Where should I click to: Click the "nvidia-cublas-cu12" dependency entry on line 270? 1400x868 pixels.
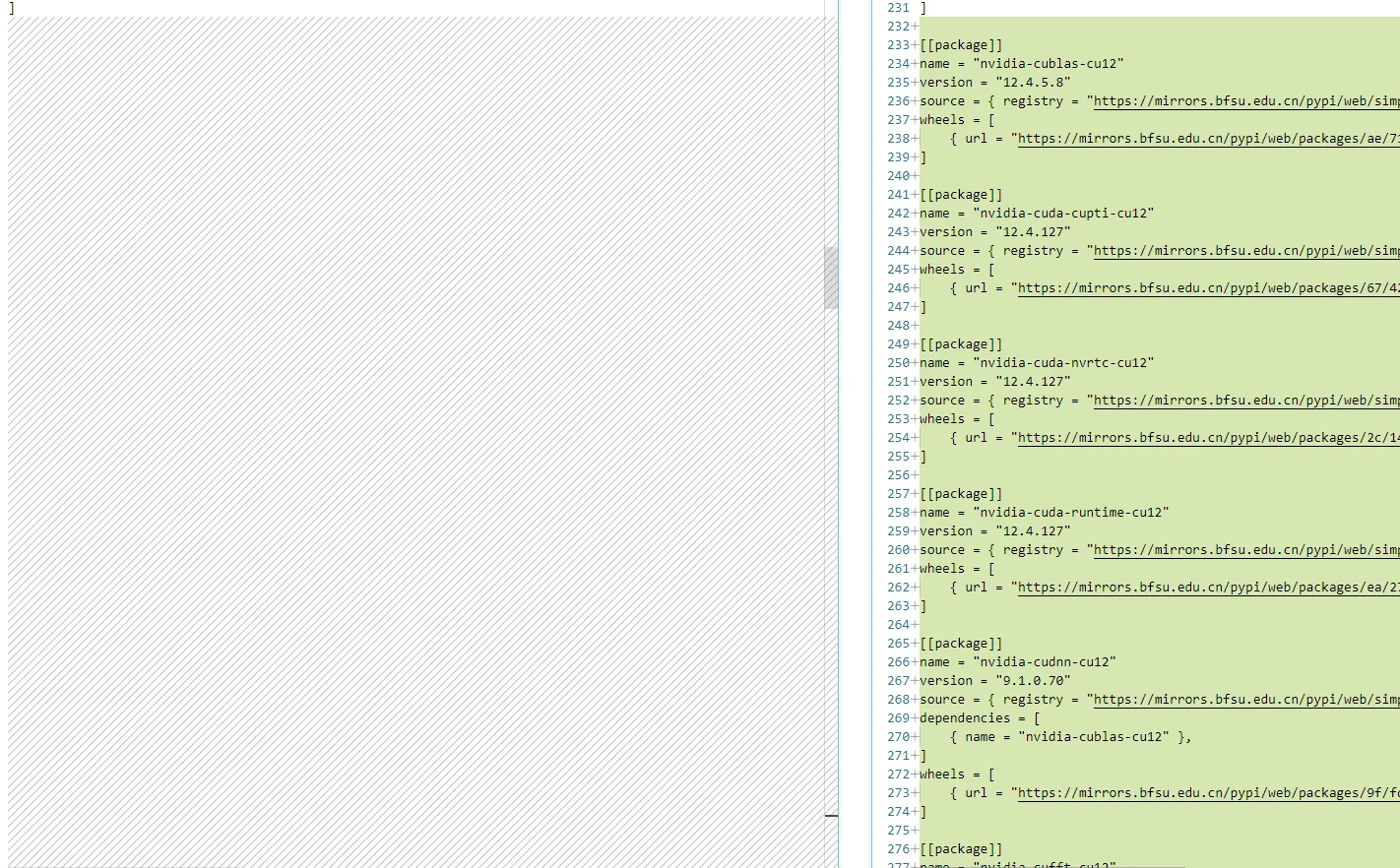point(1093,737)
